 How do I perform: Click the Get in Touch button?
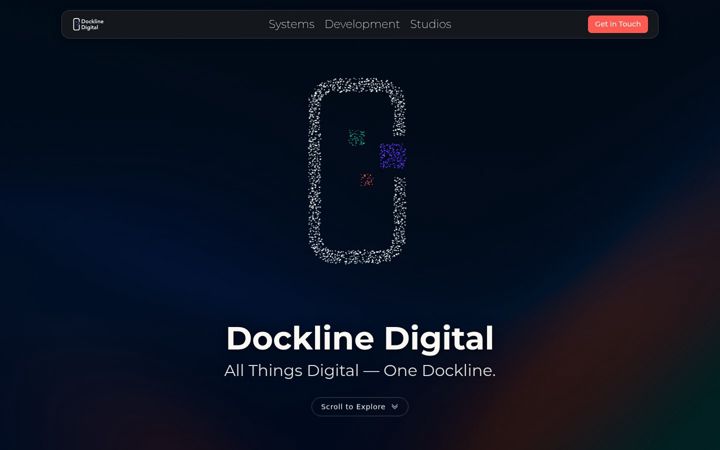click(x=618, y=24)
